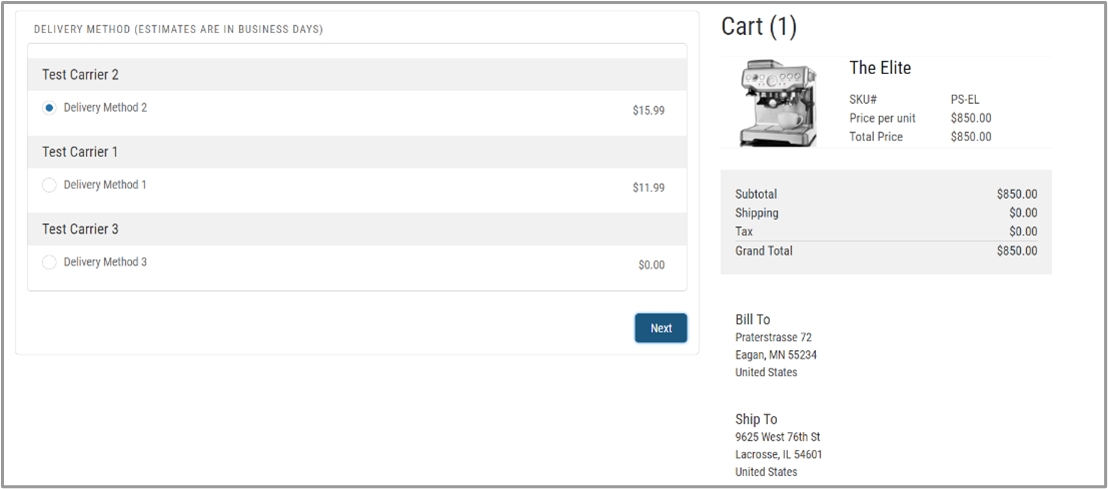The height and width of the screenshot is (489, 1108).
Task: Click the $0.00 Delivery Method 3 price
Action: coord(651,265)
